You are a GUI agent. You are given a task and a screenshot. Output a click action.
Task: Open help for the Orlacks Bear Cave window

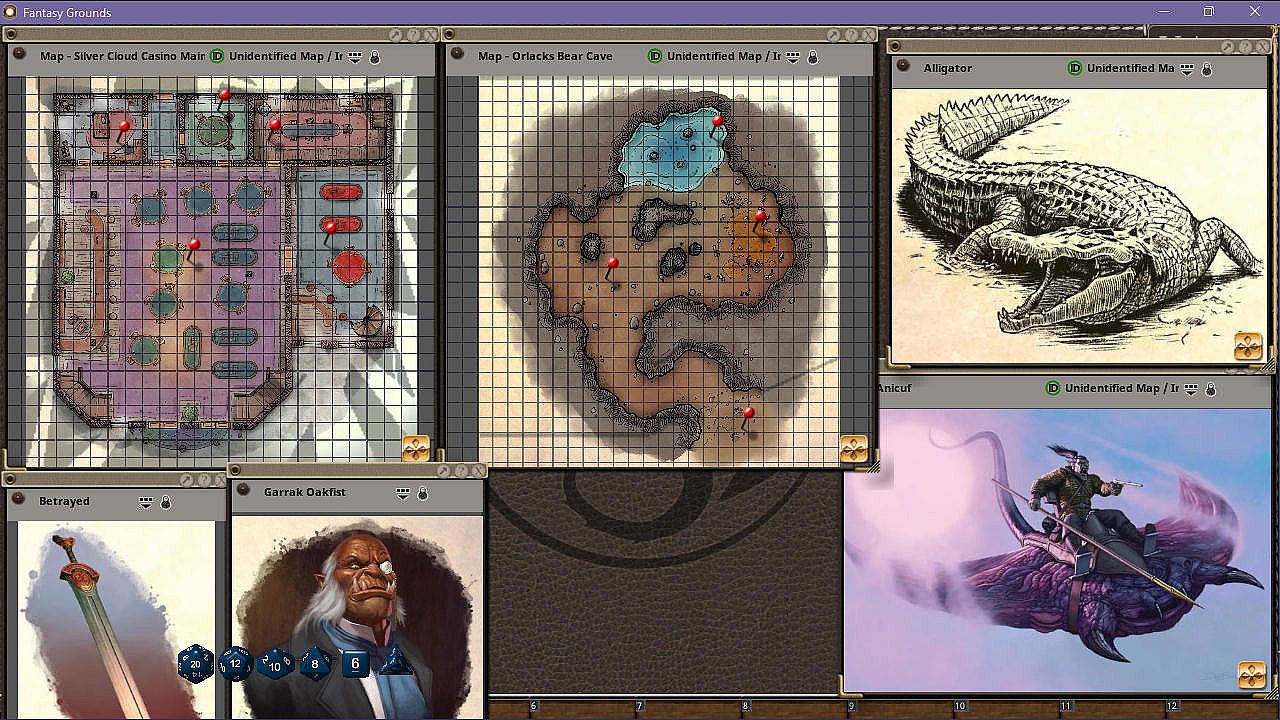pyautogui.click(x=851, y=35)
